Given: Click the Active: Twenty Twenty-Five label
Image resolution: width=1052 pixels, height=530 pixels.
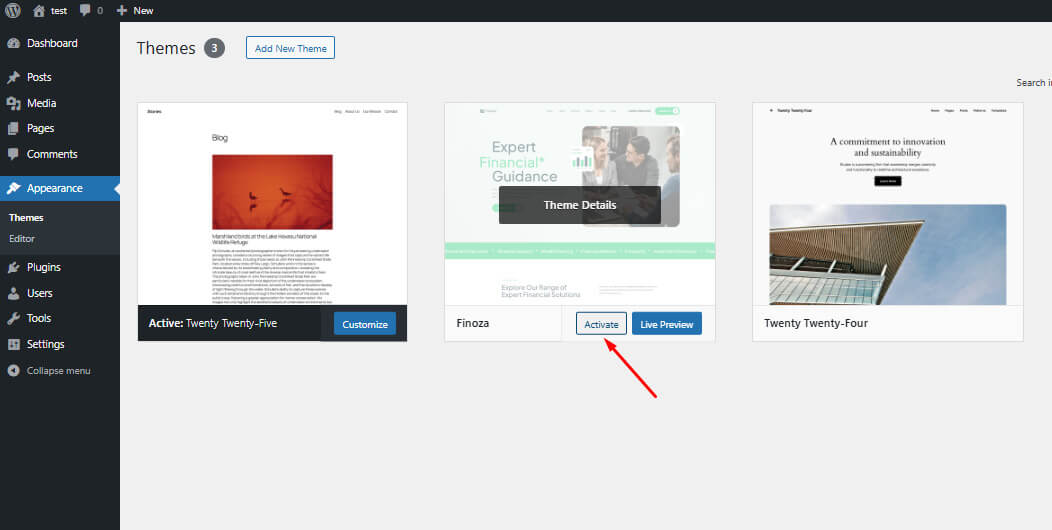Looking at the screenshot, I should pyautogui.click(x=213, y=323).
